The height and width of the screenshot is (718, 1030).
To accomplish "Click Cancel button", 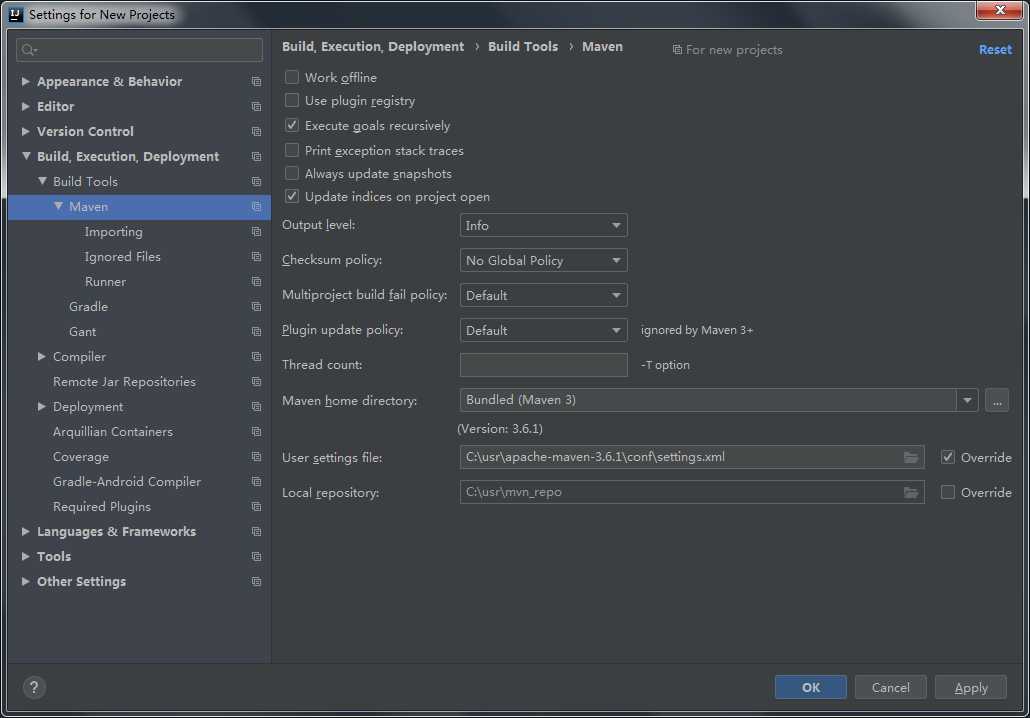I will click(x=890, y=687).
